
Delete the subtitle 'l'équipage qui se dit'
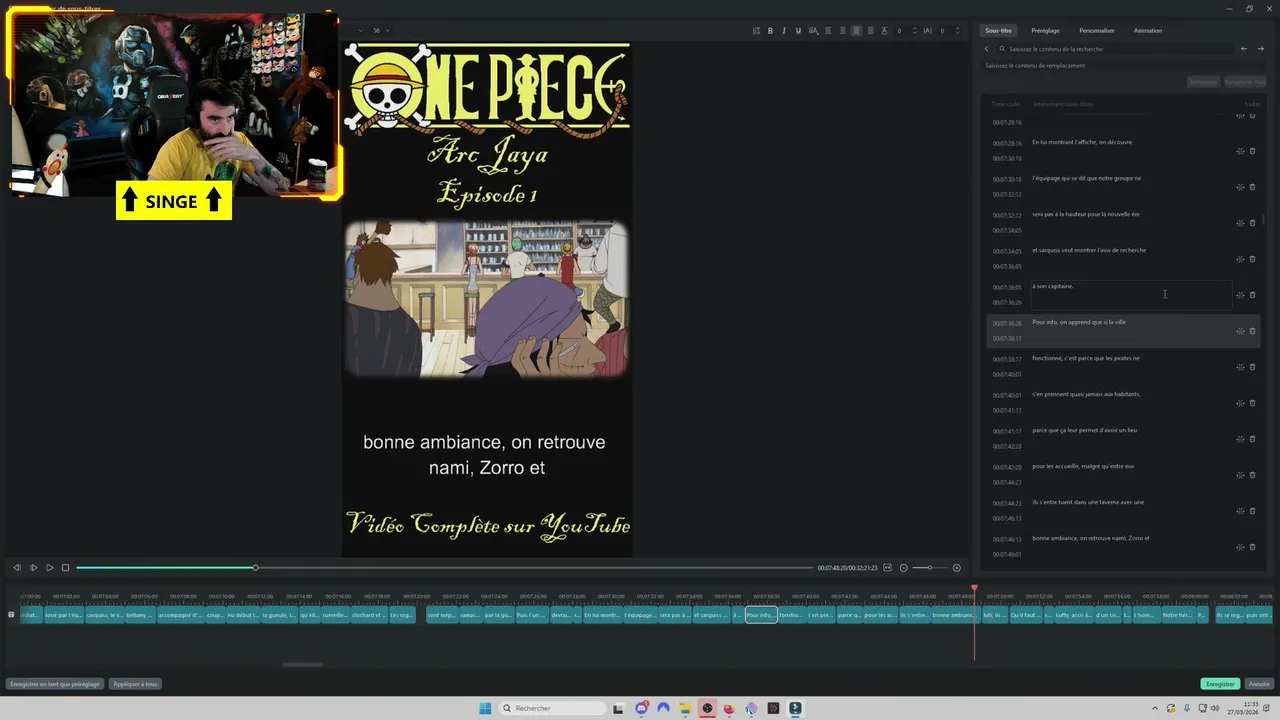point(1253,187)
